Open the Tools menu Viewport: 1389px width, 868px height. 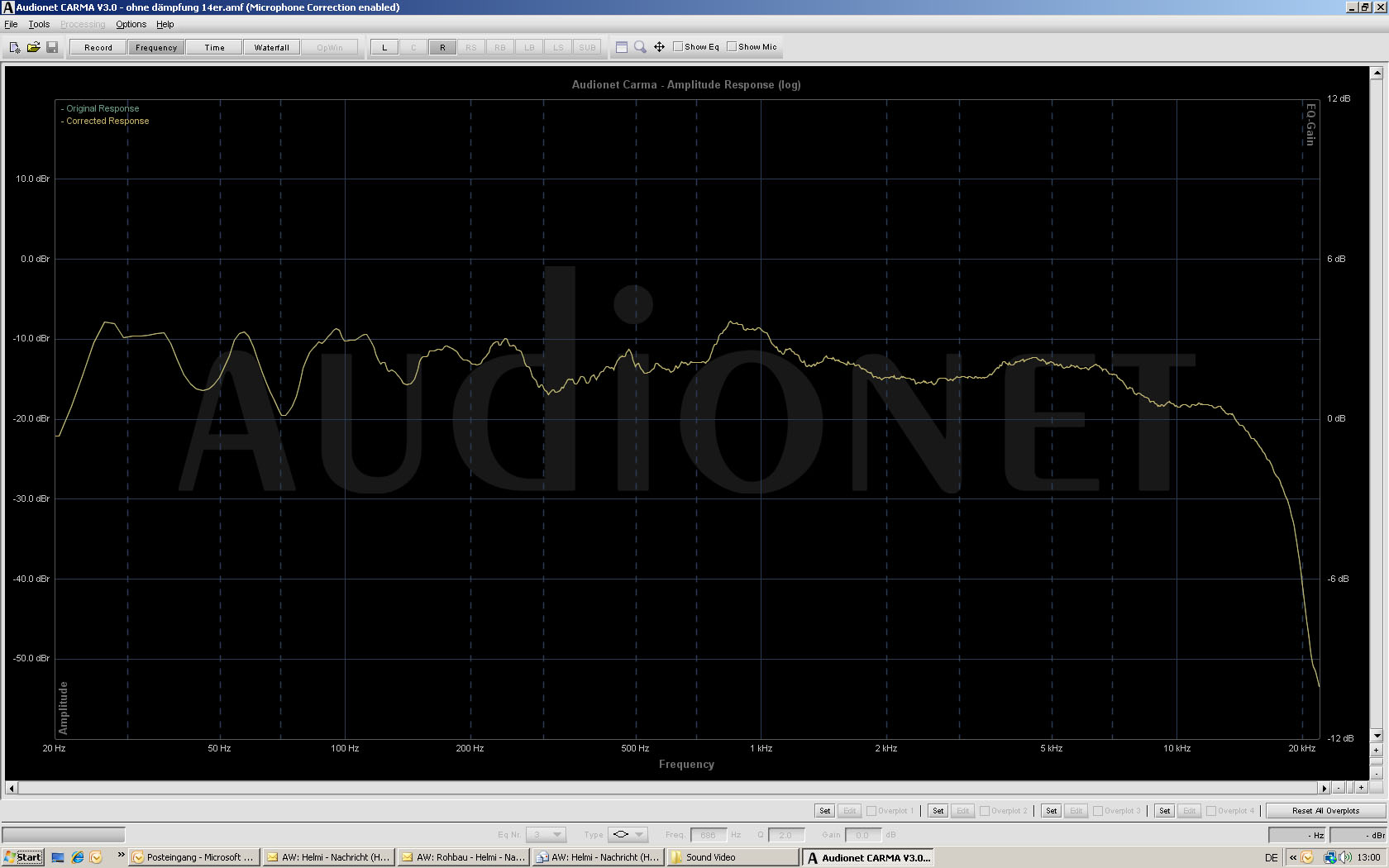pyautogui.click(x=39, y=24)
